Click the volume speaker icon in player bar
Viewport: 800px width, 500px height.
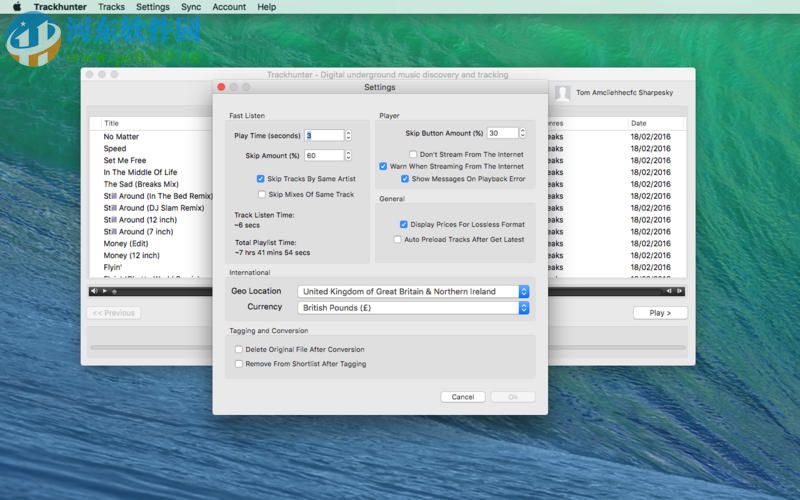(x=94, y=291)
